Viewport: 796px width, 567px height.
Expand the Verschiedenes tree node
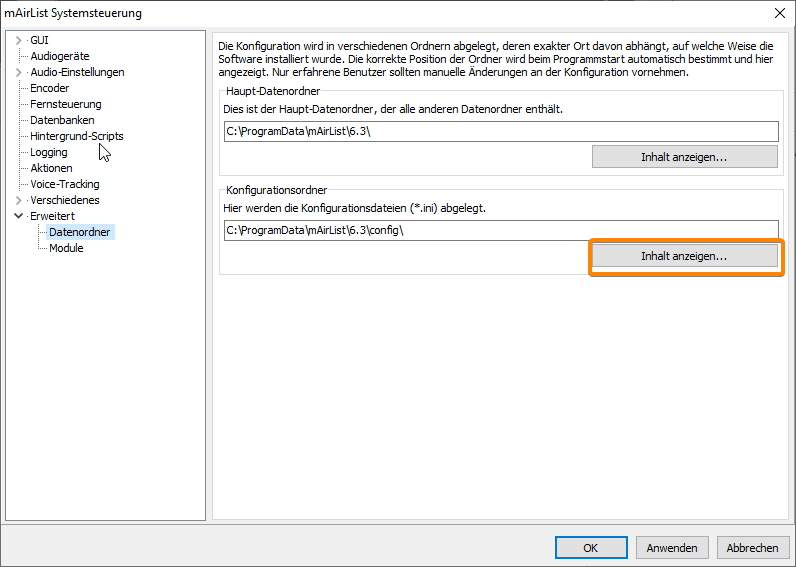(x=18, y=200)
